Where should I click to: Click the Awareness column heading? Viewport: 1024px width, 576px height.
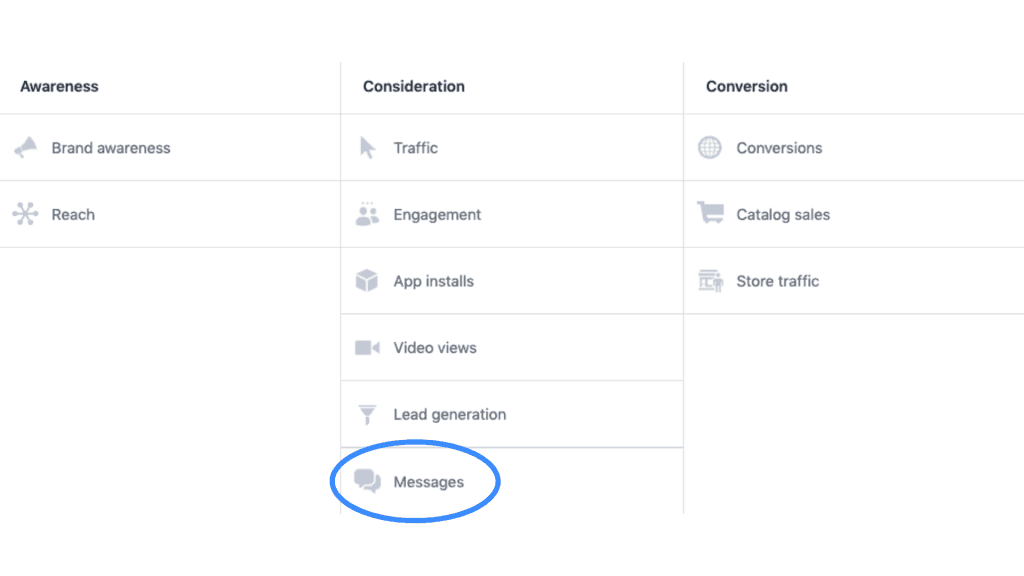coord(59,86)
